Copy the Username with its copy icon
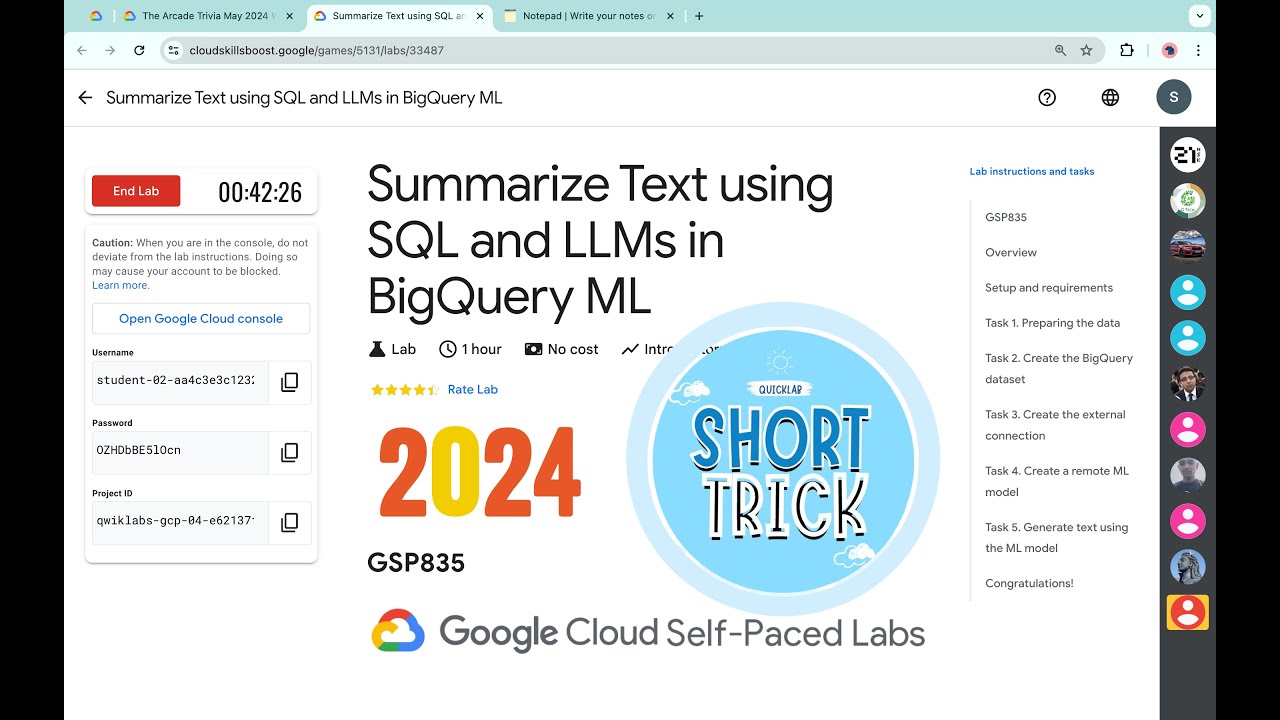 (x=290, y=382)
